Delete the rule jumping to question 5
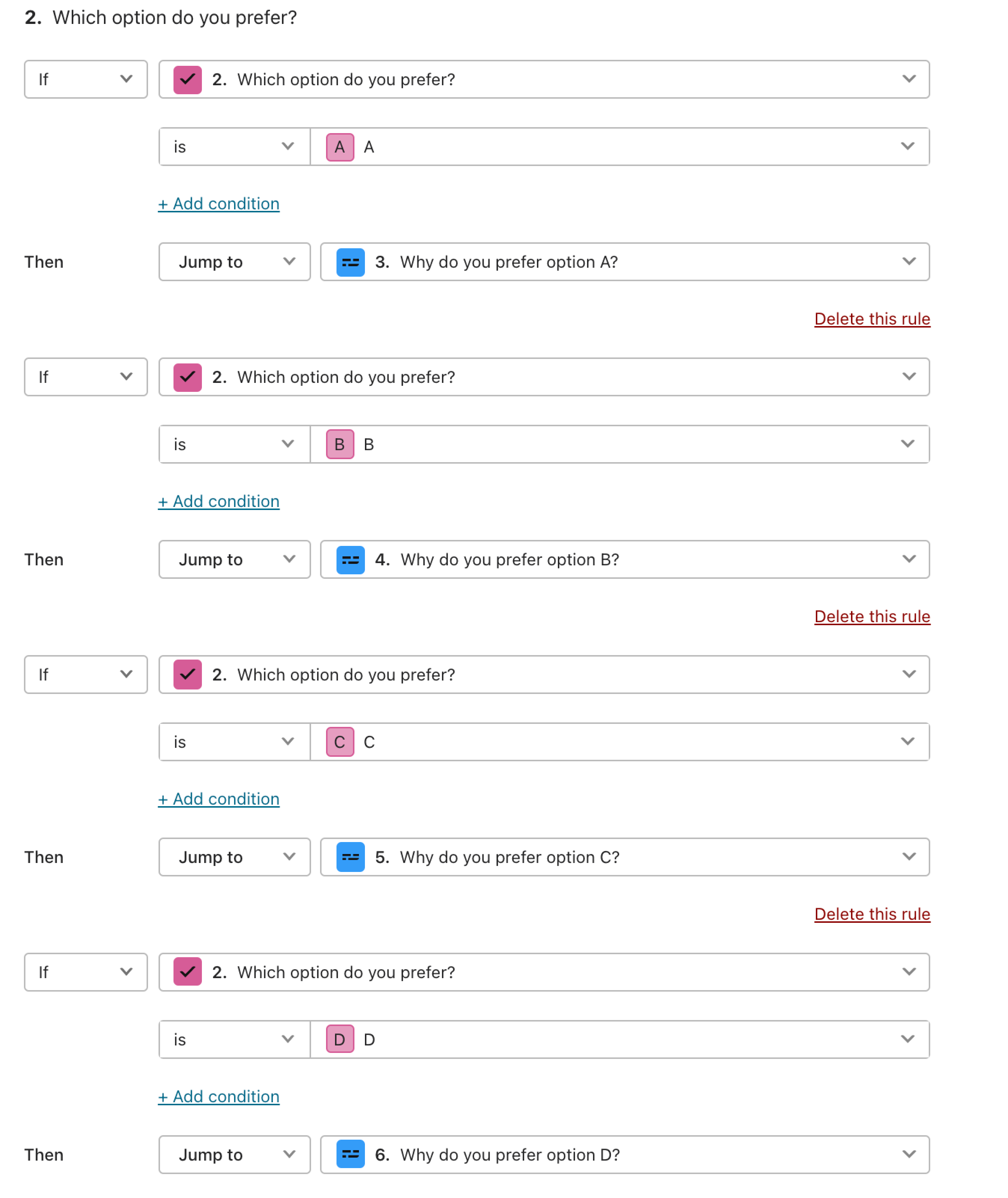The height and width of the screenshot is (1198, 1008). (872, 914)
